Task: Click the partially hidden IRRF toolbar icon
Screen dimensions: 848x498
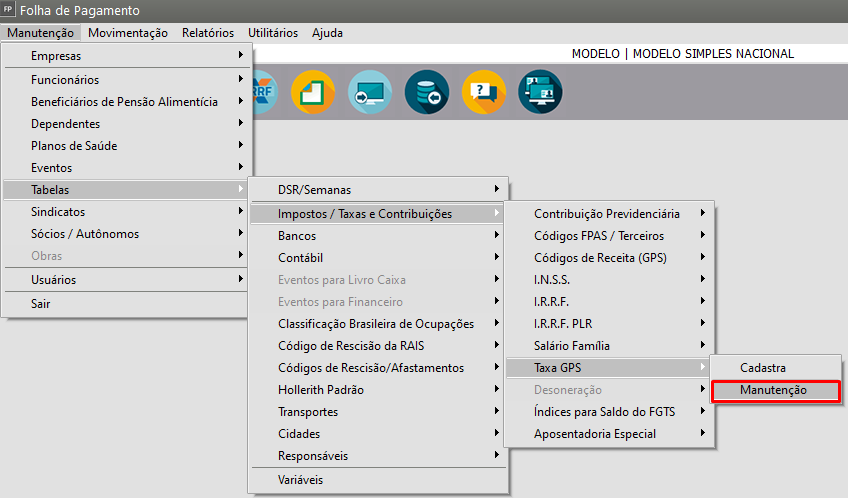Action: point(267,93)
